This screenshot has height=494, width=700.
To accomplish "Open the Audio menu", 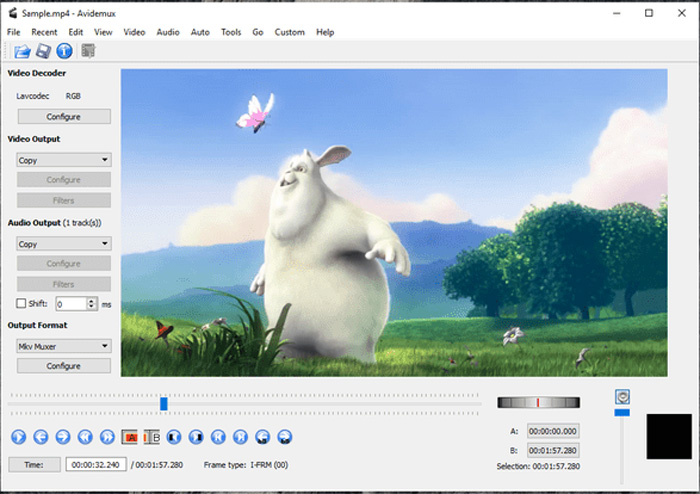I will (x=168, y=32).
